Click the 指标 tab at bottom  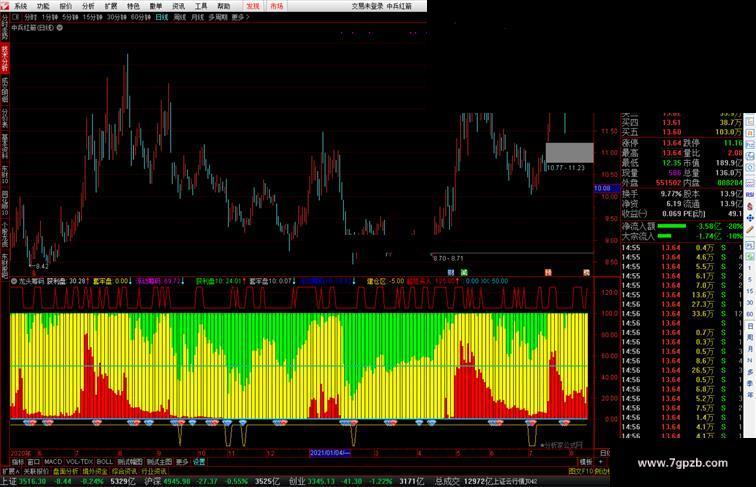[18, 461]
